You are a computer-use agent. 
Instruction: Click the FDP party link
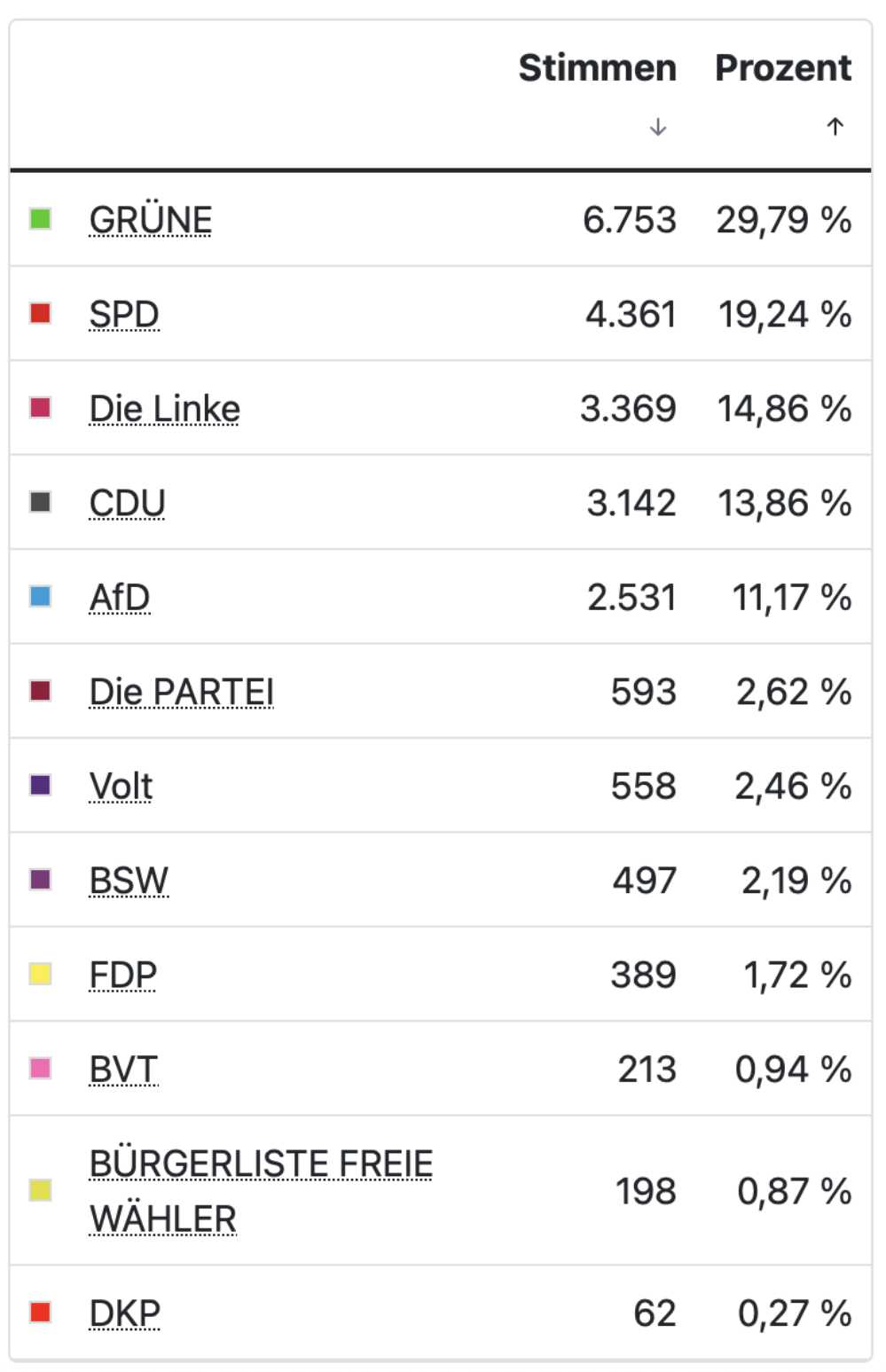123,975
